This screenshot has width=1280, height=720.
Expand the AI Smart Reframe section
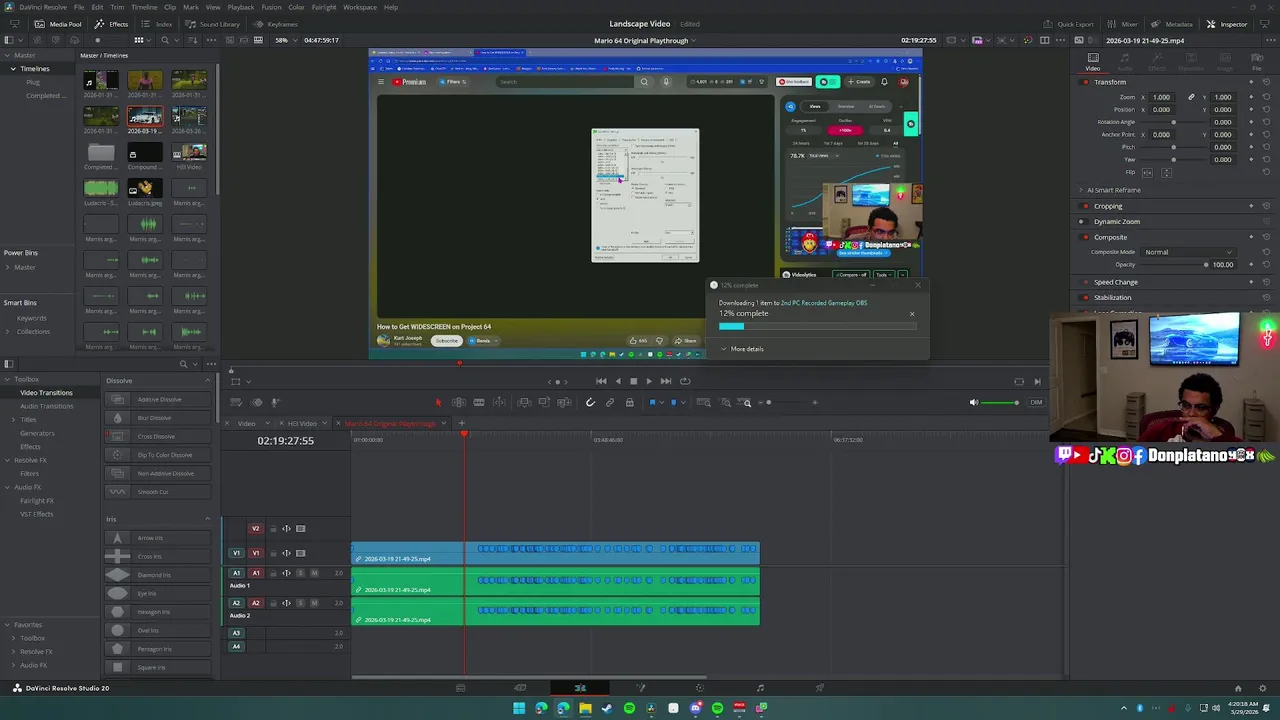click(1081, 190)
